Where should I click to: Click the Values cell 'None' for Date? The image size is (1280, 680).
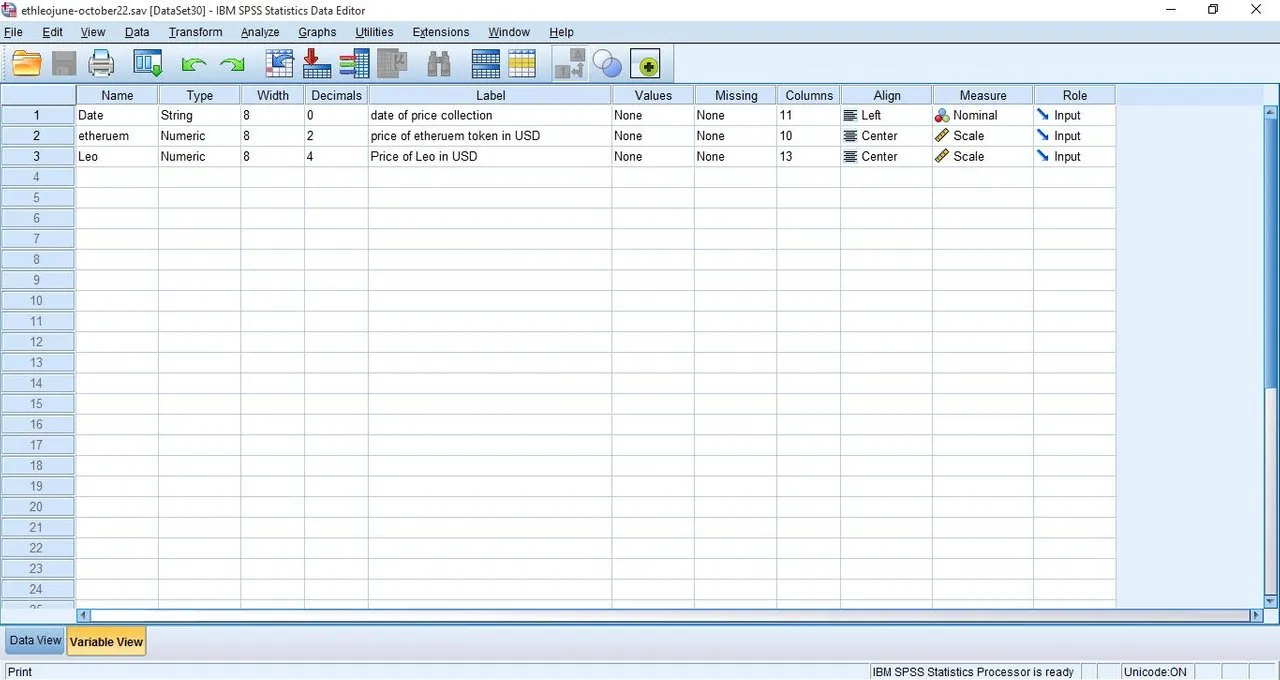[x=653, y=115]
